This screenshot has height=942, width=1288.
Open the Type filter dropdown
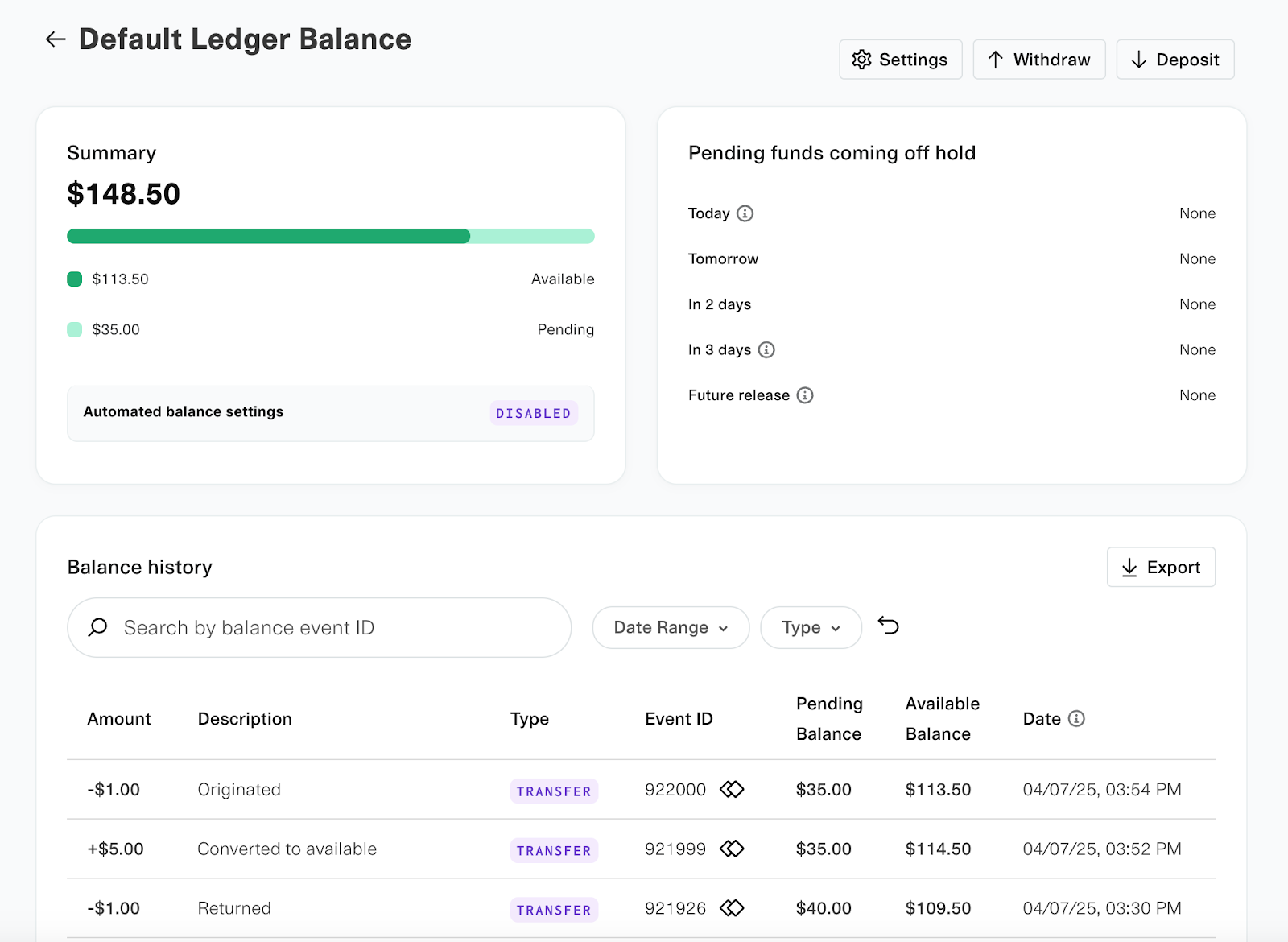pyautogui.click(x=811, y=627)
